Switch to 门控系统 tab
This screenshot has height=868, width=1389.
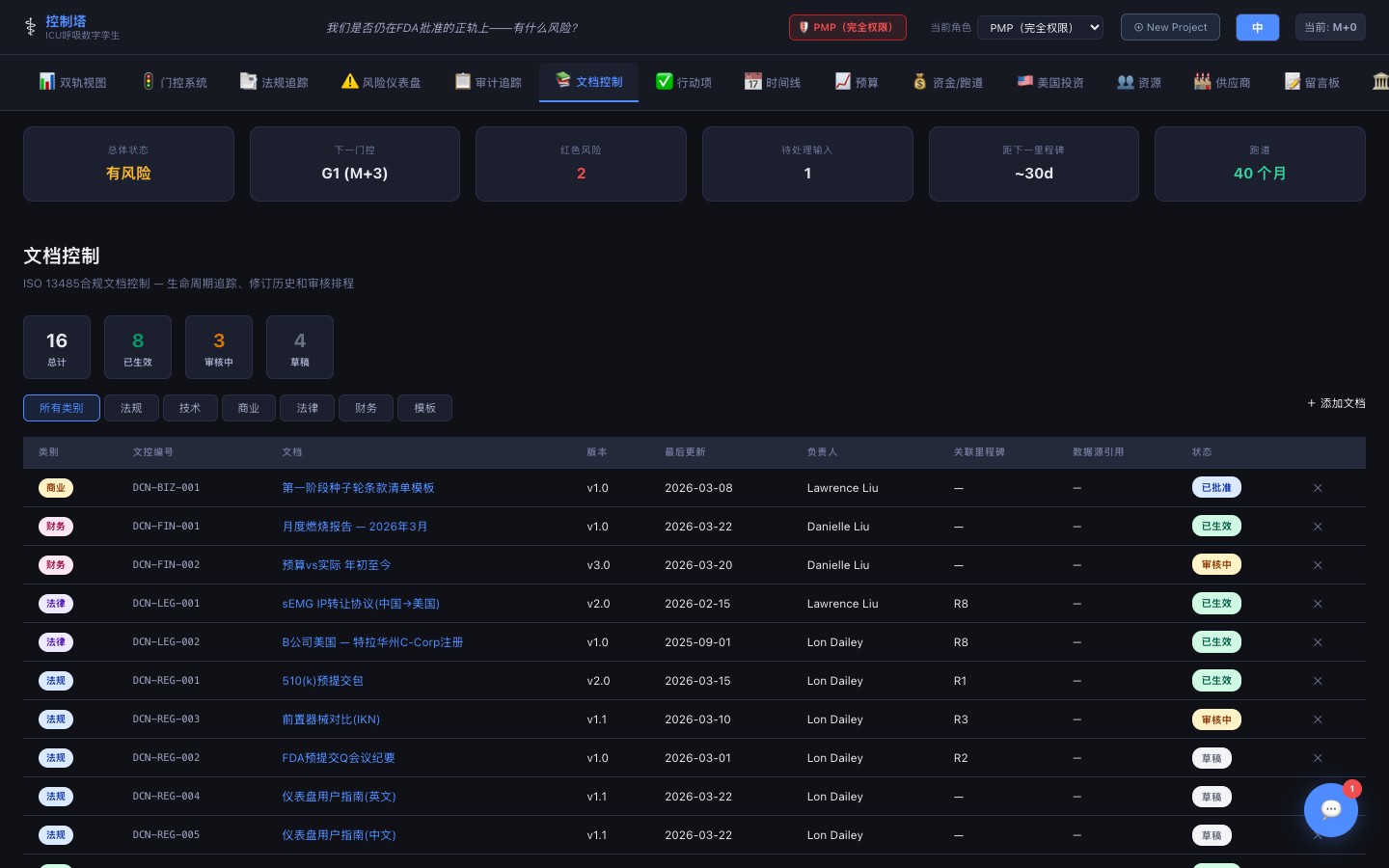tap(175, 82)
